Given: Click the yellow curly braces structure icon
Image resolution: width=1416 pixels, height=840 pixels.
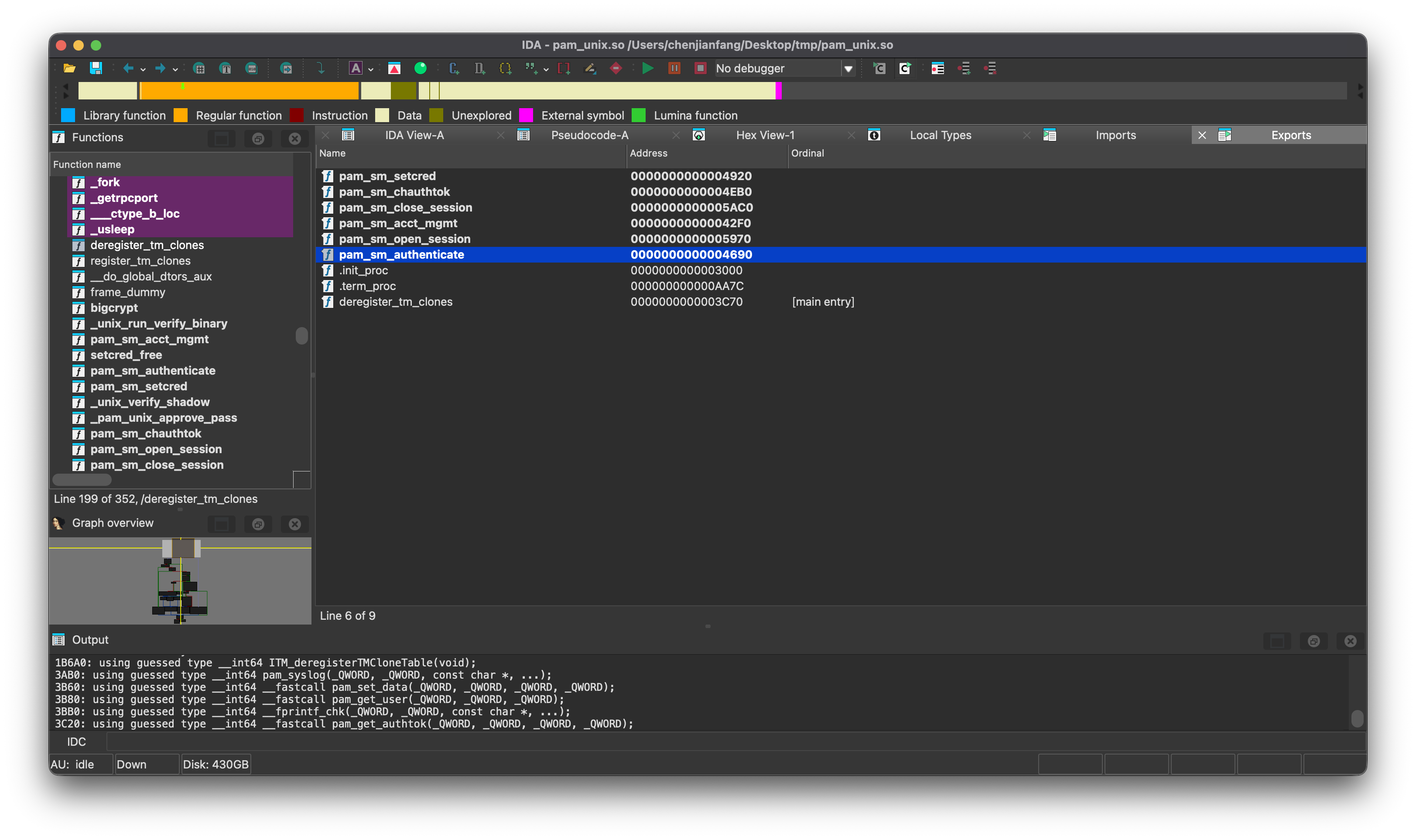Looking at the screenshot, I should click(x=506, y=68).
